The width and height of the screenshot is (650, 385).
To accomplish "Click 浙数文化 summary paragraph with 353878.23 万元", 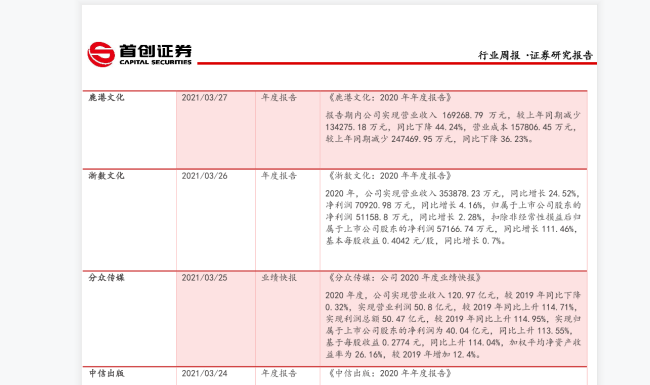I will pos(453,217).
